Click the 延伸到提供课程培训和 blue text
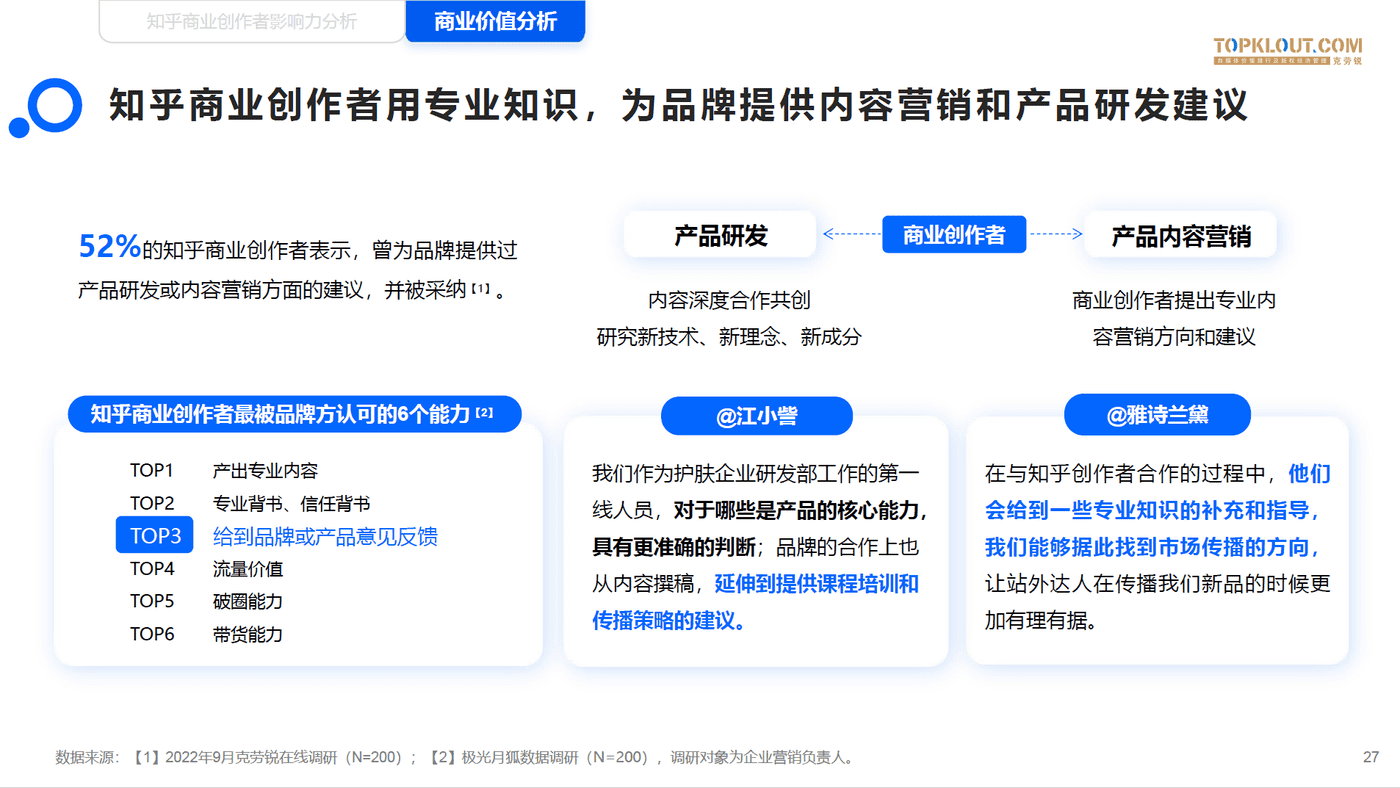 (x=816, y=584)
